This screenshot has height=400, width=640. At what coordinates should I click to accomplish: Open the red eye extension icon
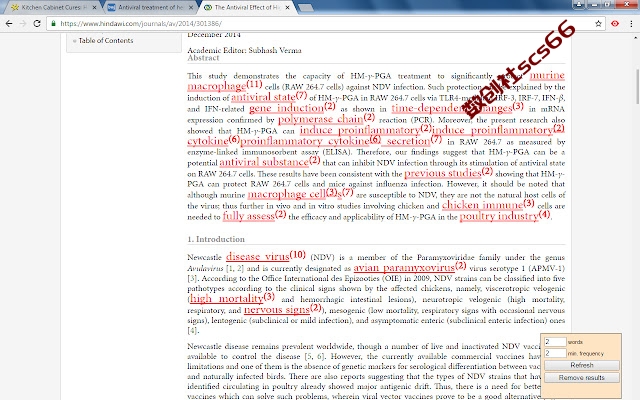(615, 24)
